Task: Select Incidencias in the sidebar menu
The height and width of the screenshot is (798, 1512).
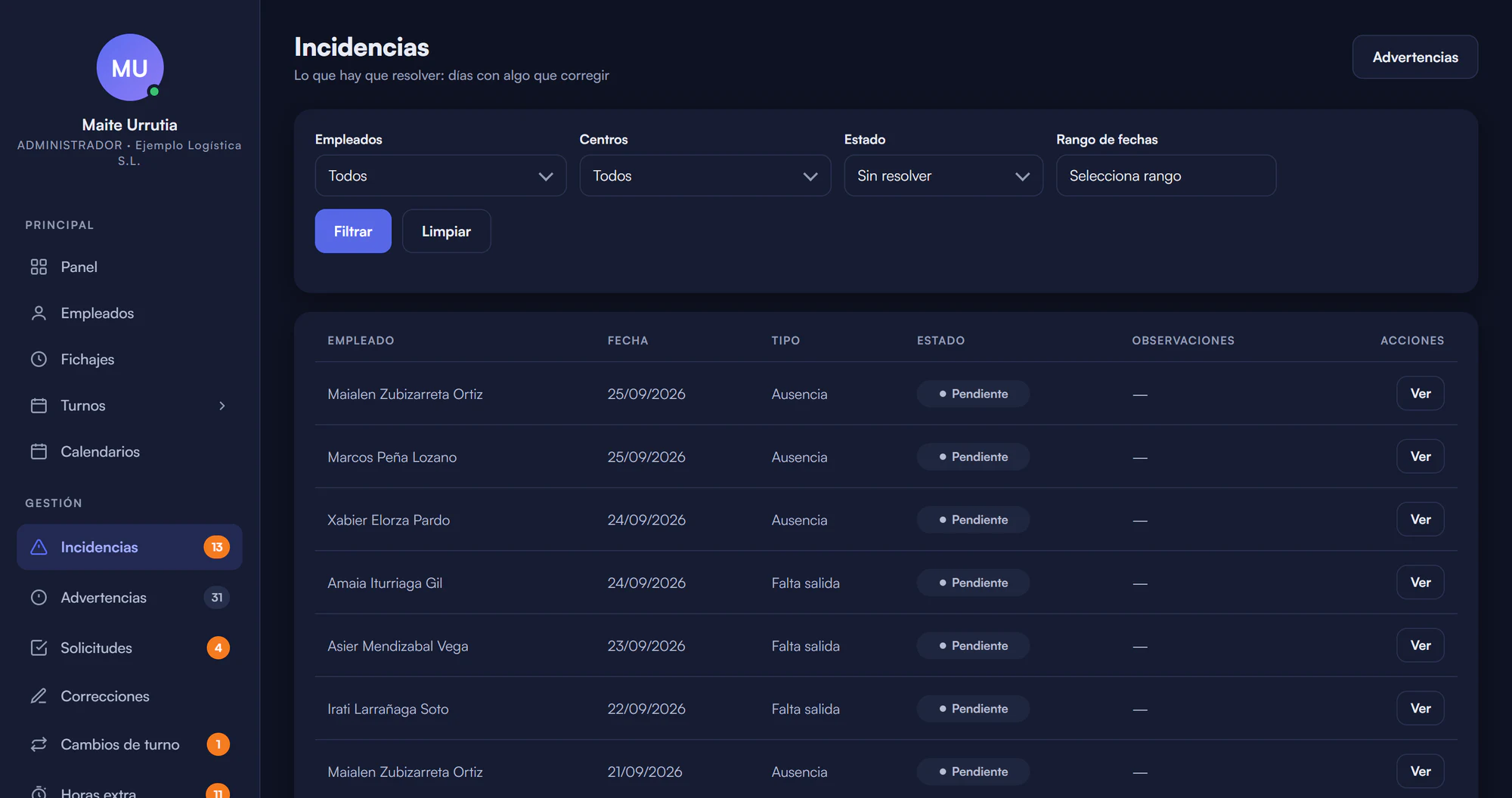Action: coord(129,547)
